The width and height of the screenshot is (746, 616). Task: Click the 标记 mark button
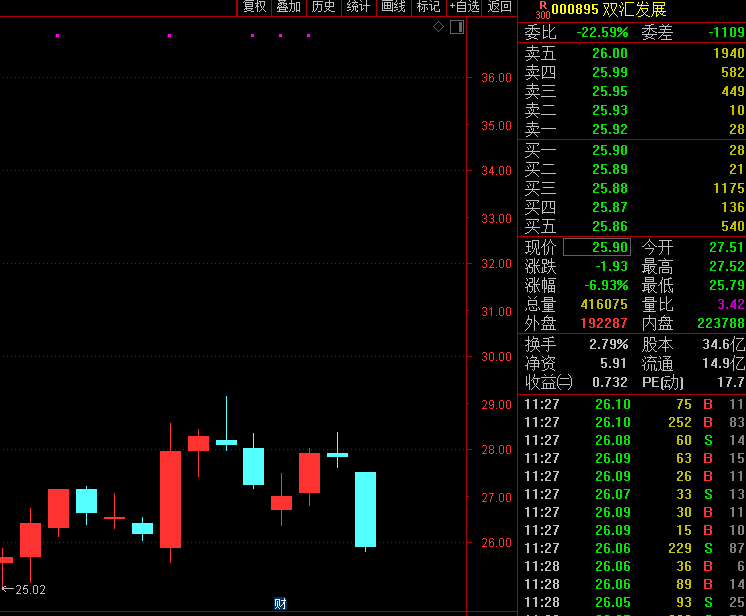428,7
